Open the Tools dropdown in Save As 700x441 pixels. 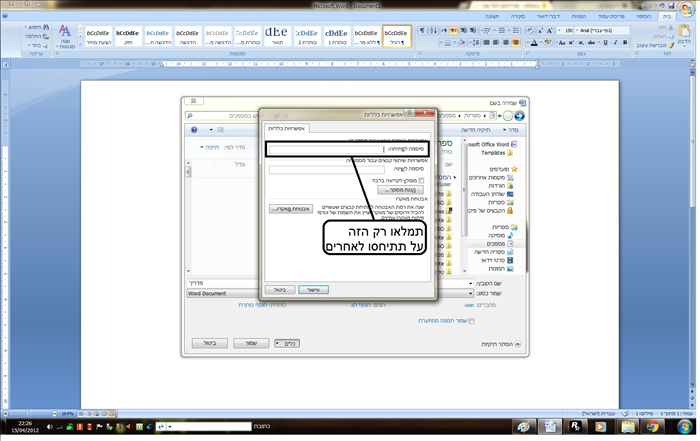pyautogui.click(x=287, y=343)
